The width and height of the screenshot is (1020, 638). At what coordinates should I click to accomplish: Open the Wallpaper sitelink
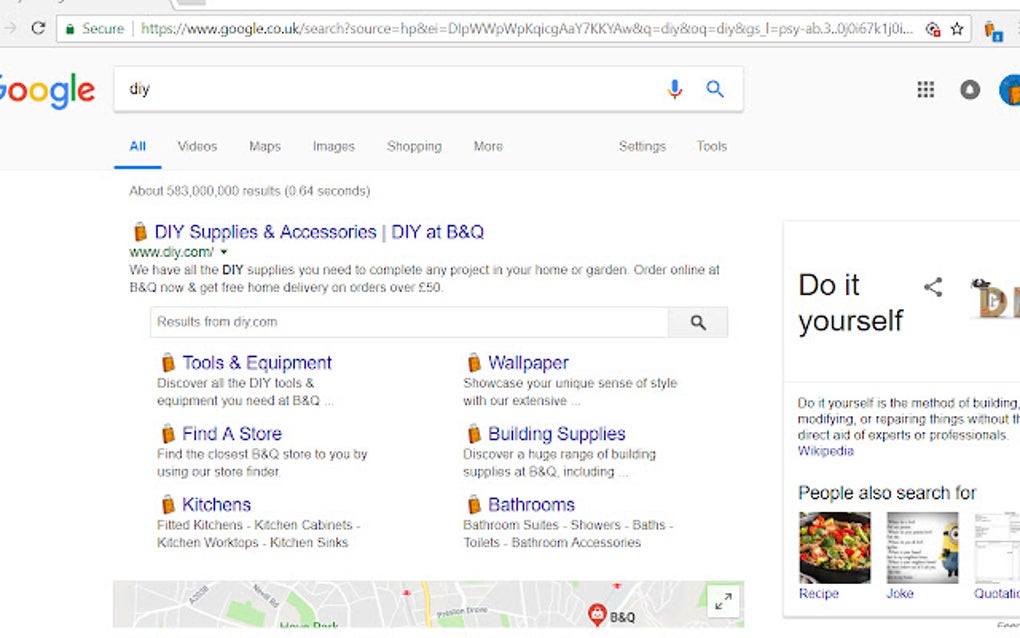pos(528,362)
